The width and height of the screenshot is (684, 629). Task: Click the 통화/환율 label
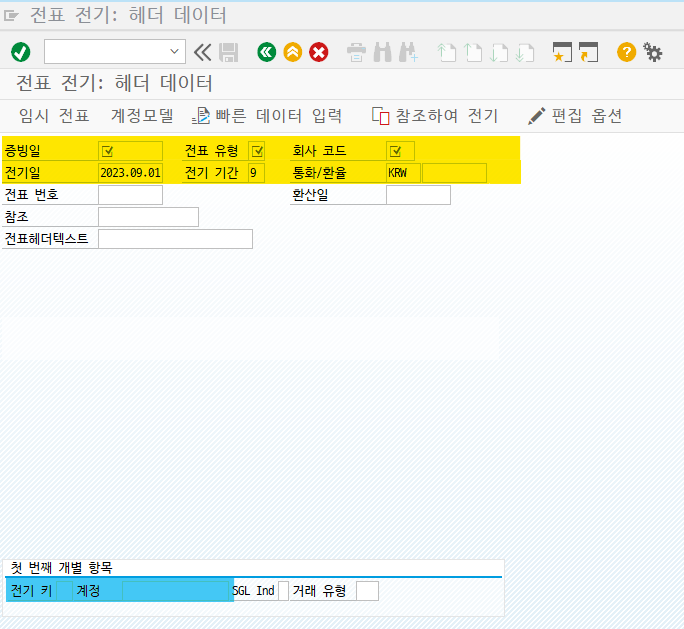[319, 173]
